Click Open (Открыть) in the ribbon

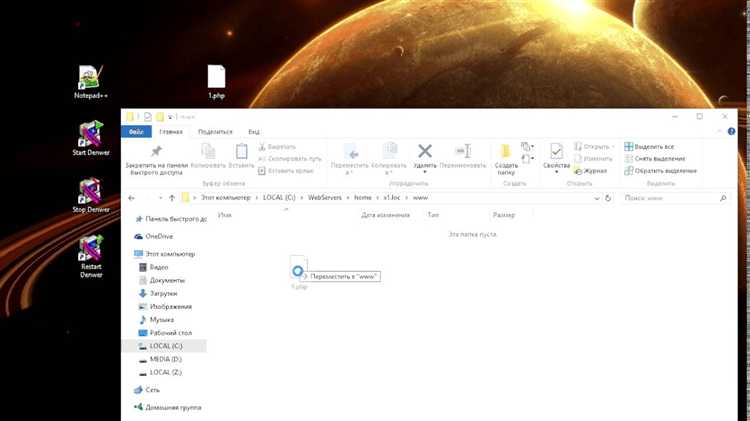coord(592,147)
